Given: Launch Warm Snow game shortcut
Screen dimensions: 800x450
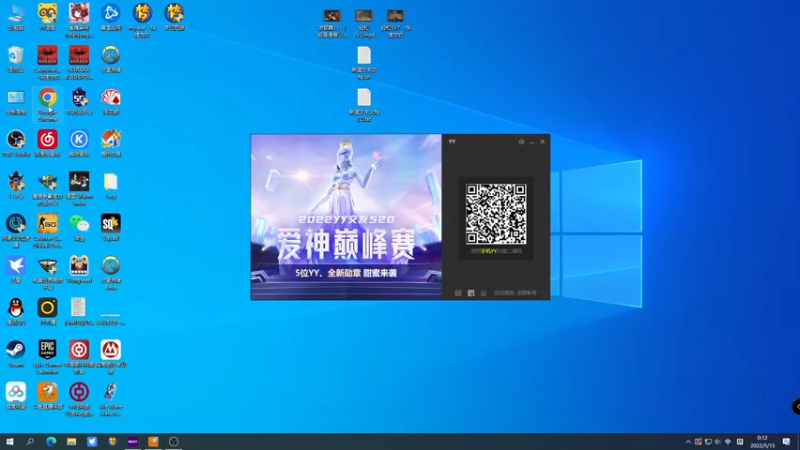Looking at the screenshot, I should [x=79, y=189].
